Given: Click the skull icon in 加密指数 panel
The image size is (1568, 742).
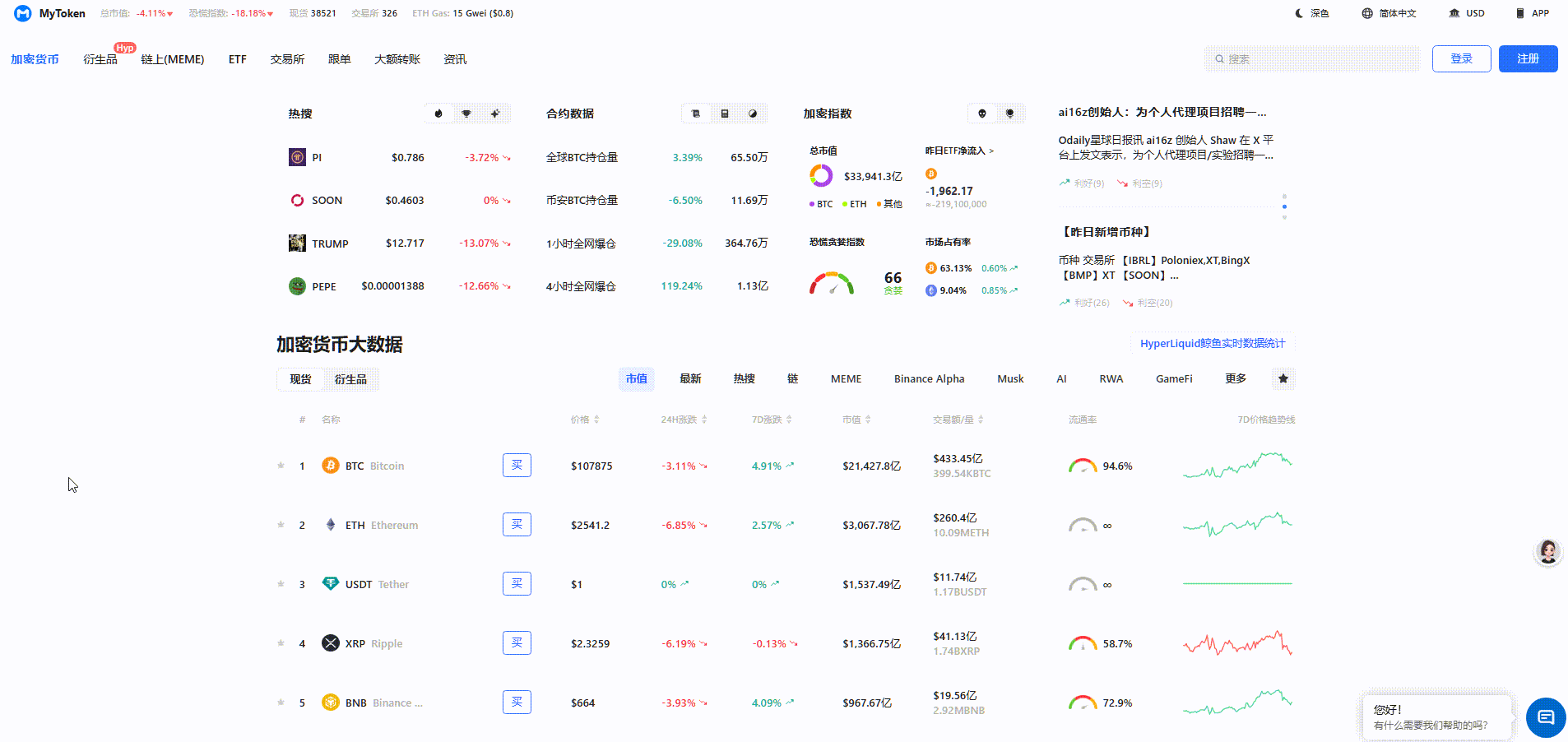Looking at the screenshot, I should pyautogui.click(x=982, y=114).
